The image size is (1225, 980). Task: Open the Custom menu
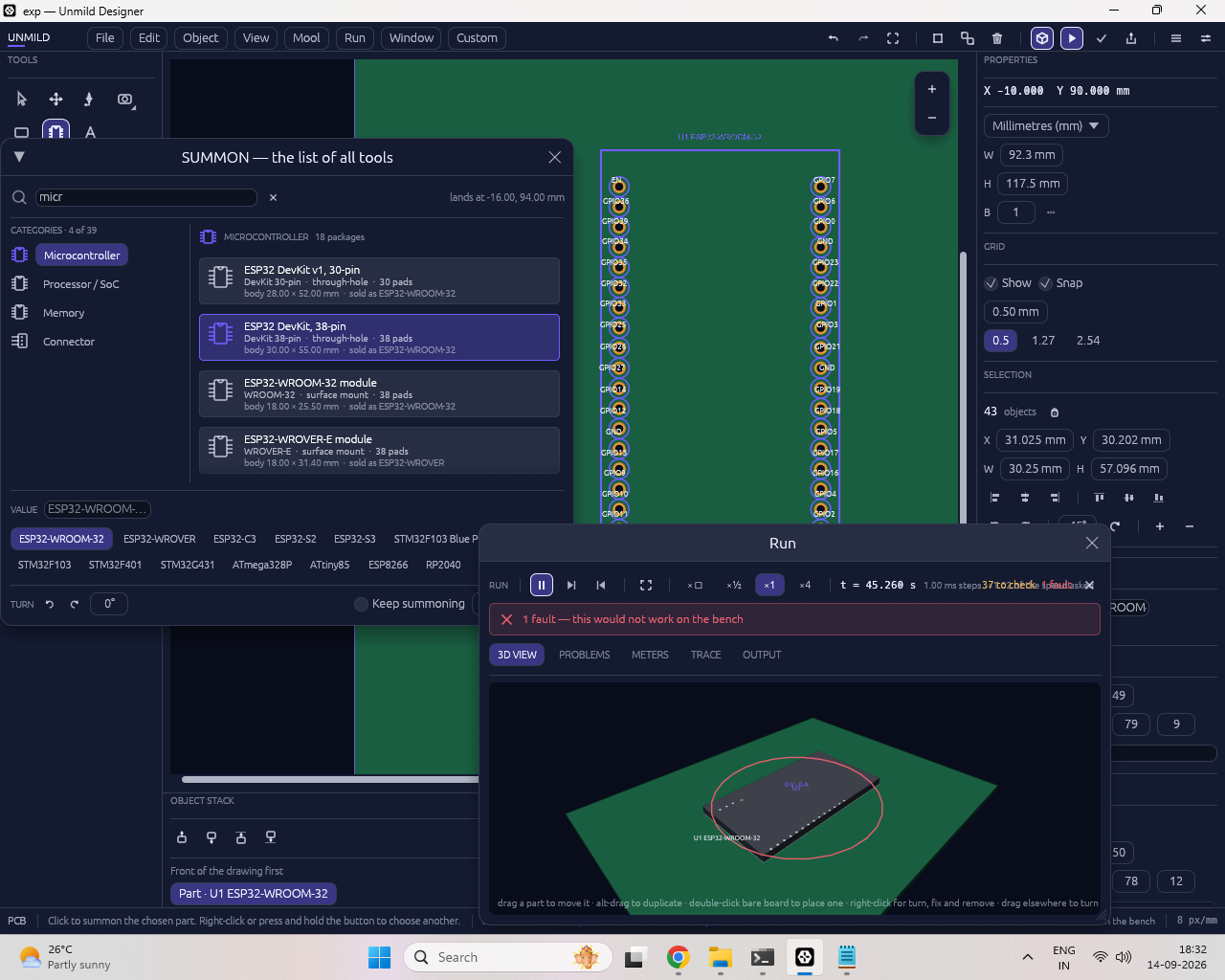click(x=477, y=38)
